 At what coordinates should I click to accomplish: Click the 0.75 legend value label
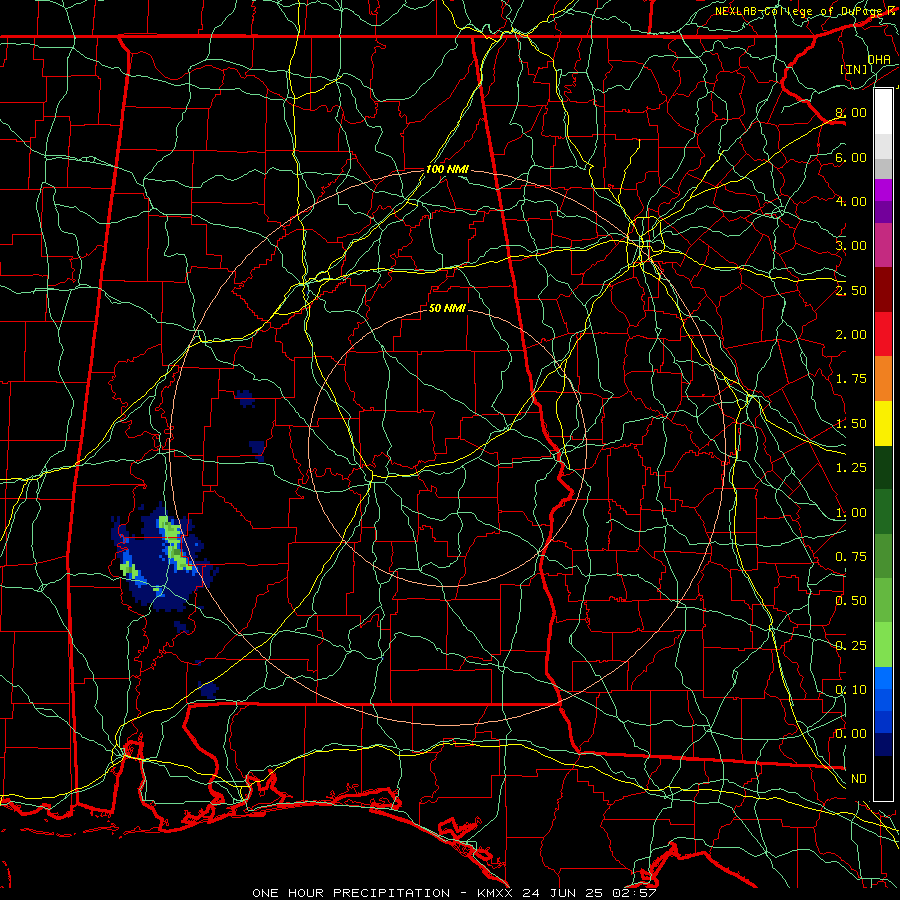(x=851, y=557)
